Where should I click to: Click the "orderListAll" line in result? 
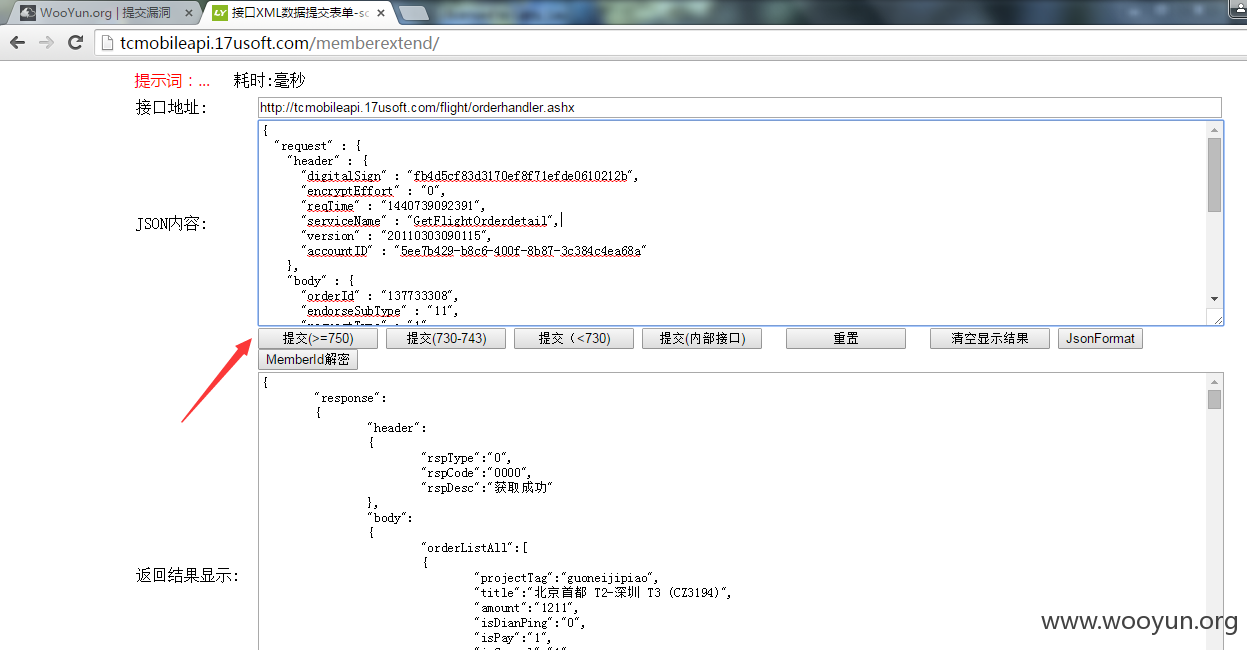point(474,547)
